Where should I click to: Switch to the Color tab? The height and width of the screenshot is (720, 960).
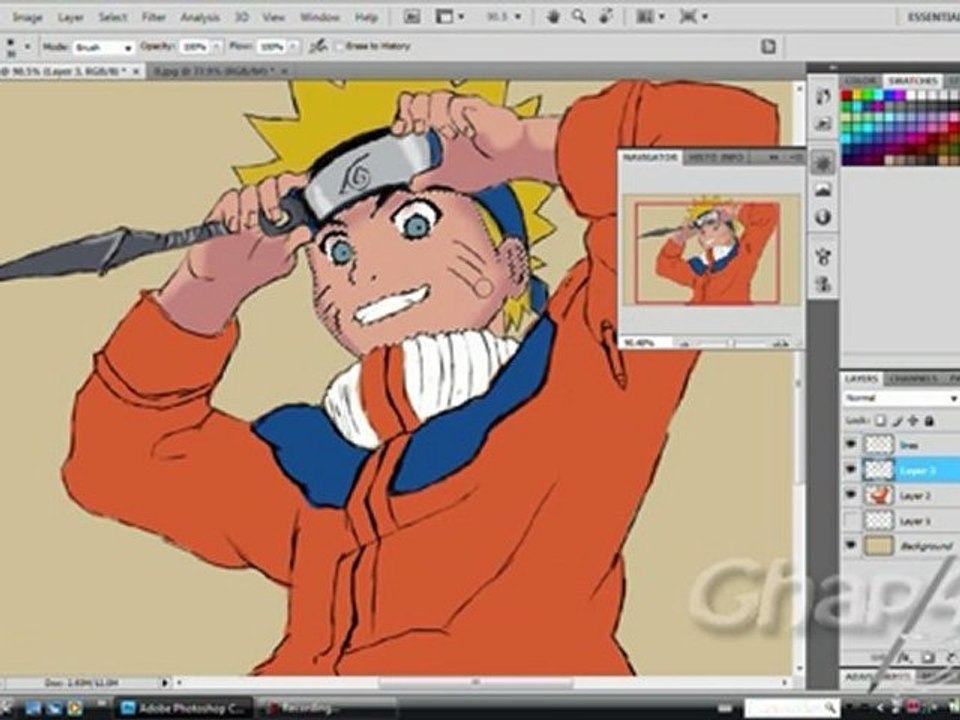coord(859,81)
